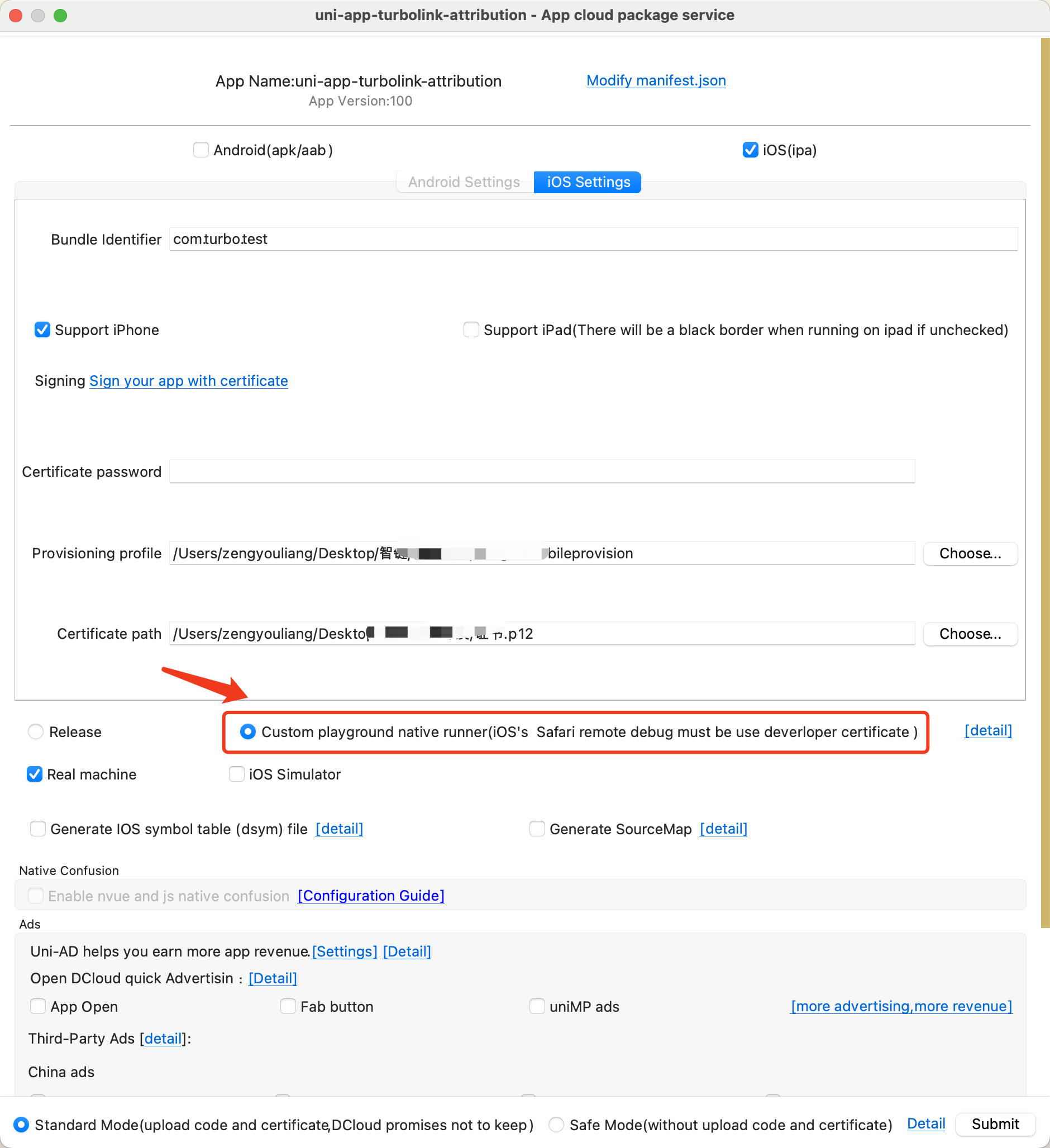This screenshot has width=1050, height=1148.
Task: Switch to Android Settings tab
Action: tap(464, 182)
